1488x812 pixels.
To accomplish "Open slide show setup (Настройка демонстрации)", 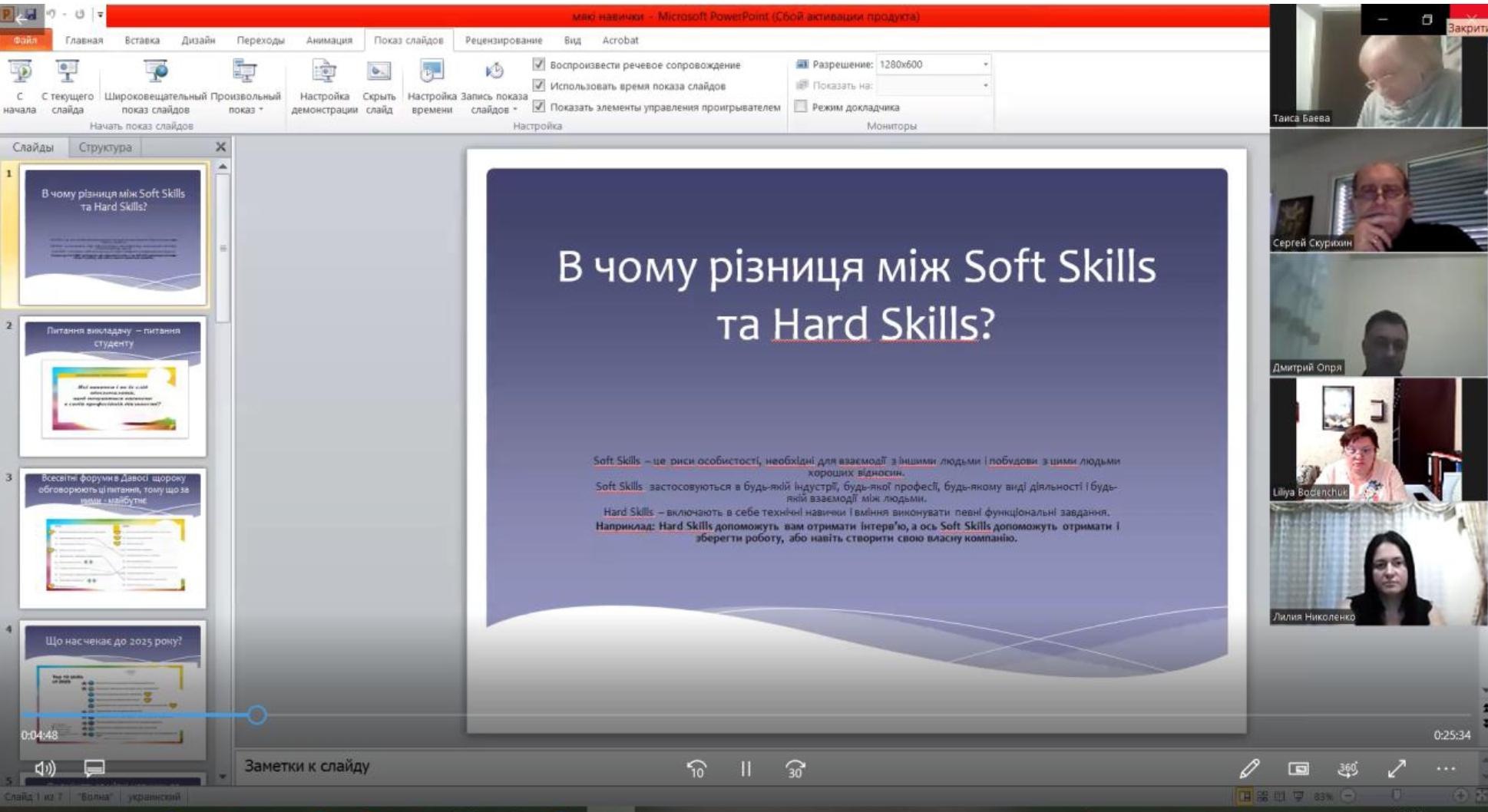I will (x=324, y=73).
